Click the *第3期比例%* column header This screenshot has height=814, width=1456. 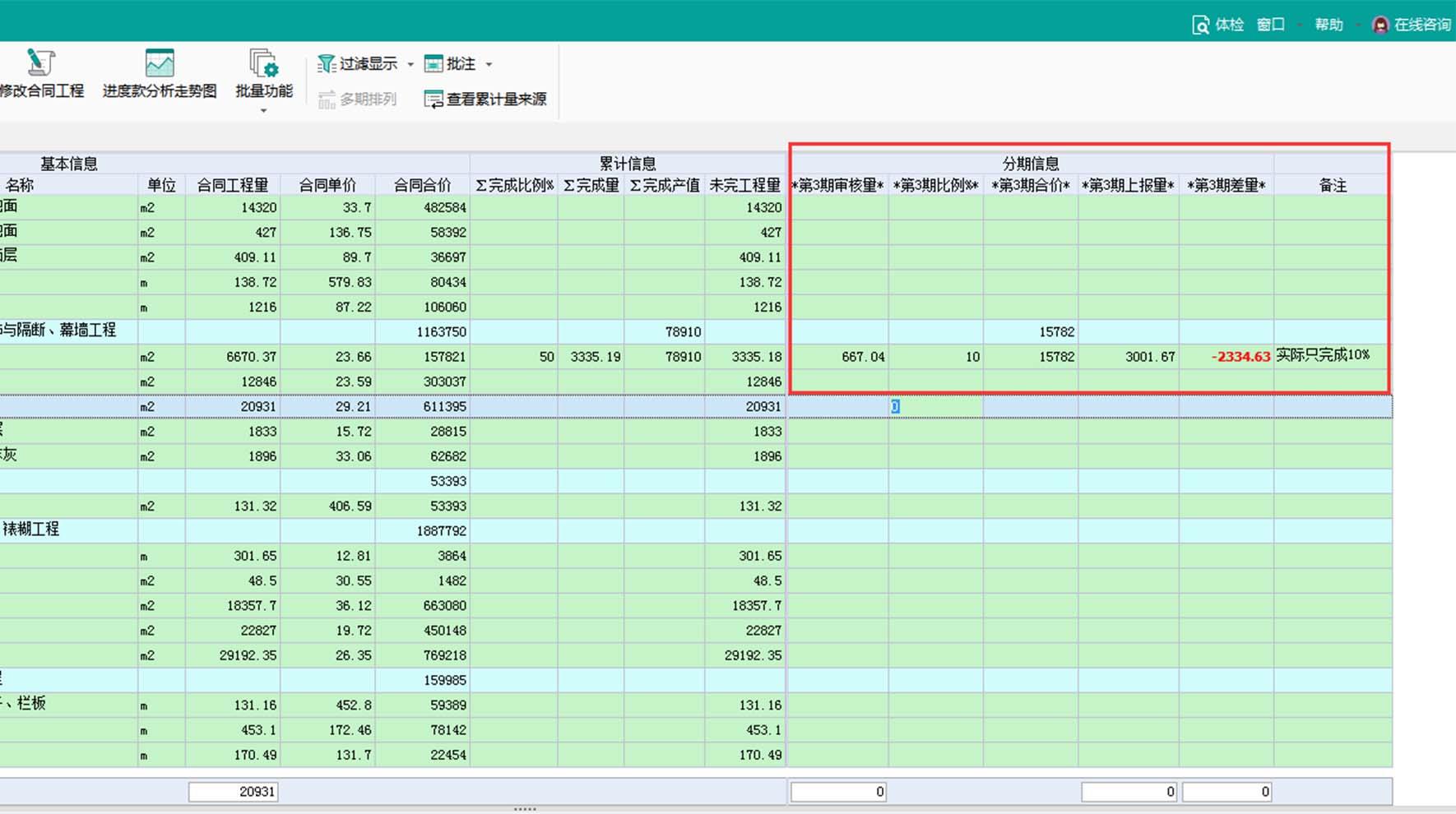[x=936, y=185]
